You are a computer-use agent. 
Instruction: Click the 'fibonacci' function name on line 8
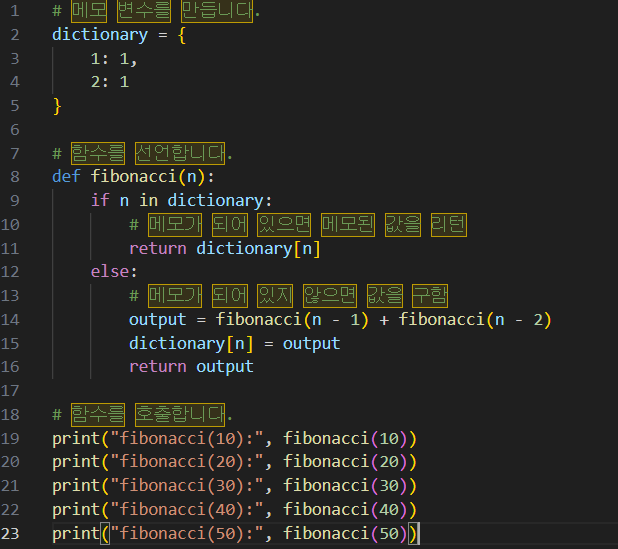coord(134,176)
